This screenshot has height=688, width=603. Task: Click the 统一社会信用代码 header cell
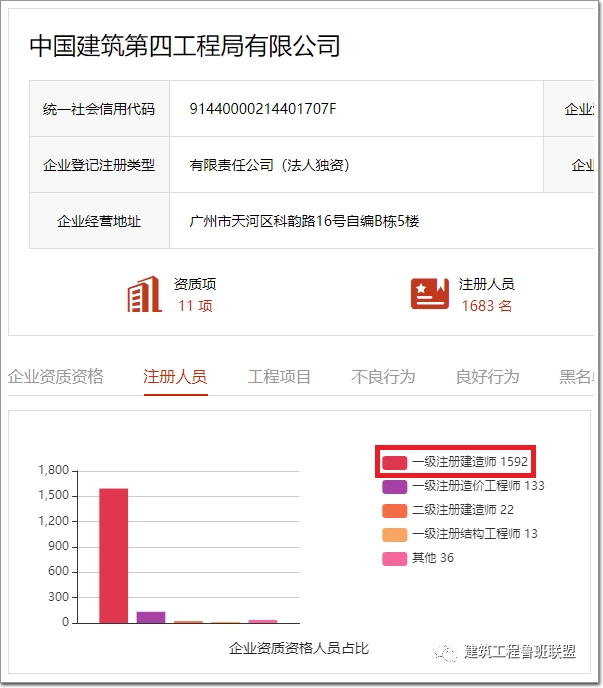99,108
